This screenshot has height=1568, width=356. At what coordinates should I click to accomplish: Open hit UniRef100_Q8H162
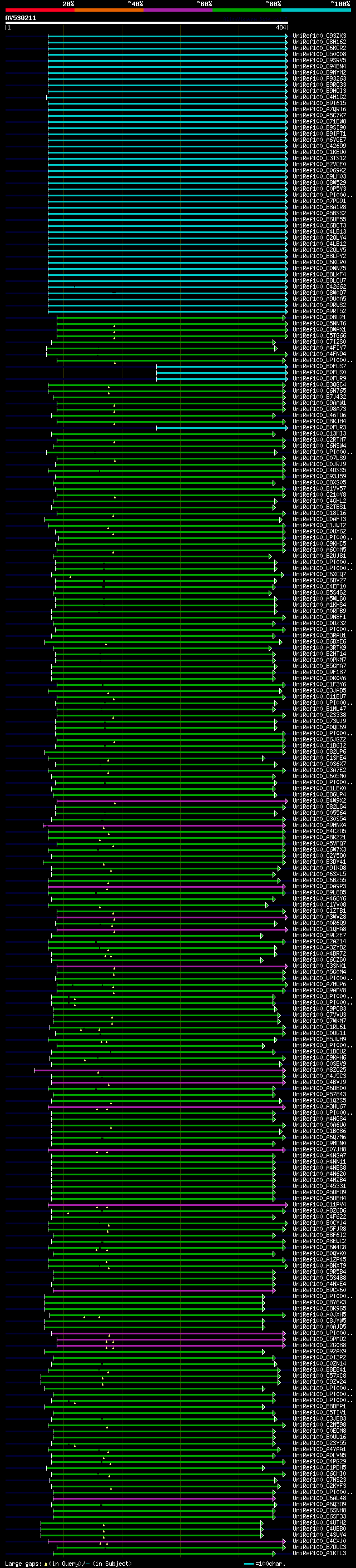(319, 42)
